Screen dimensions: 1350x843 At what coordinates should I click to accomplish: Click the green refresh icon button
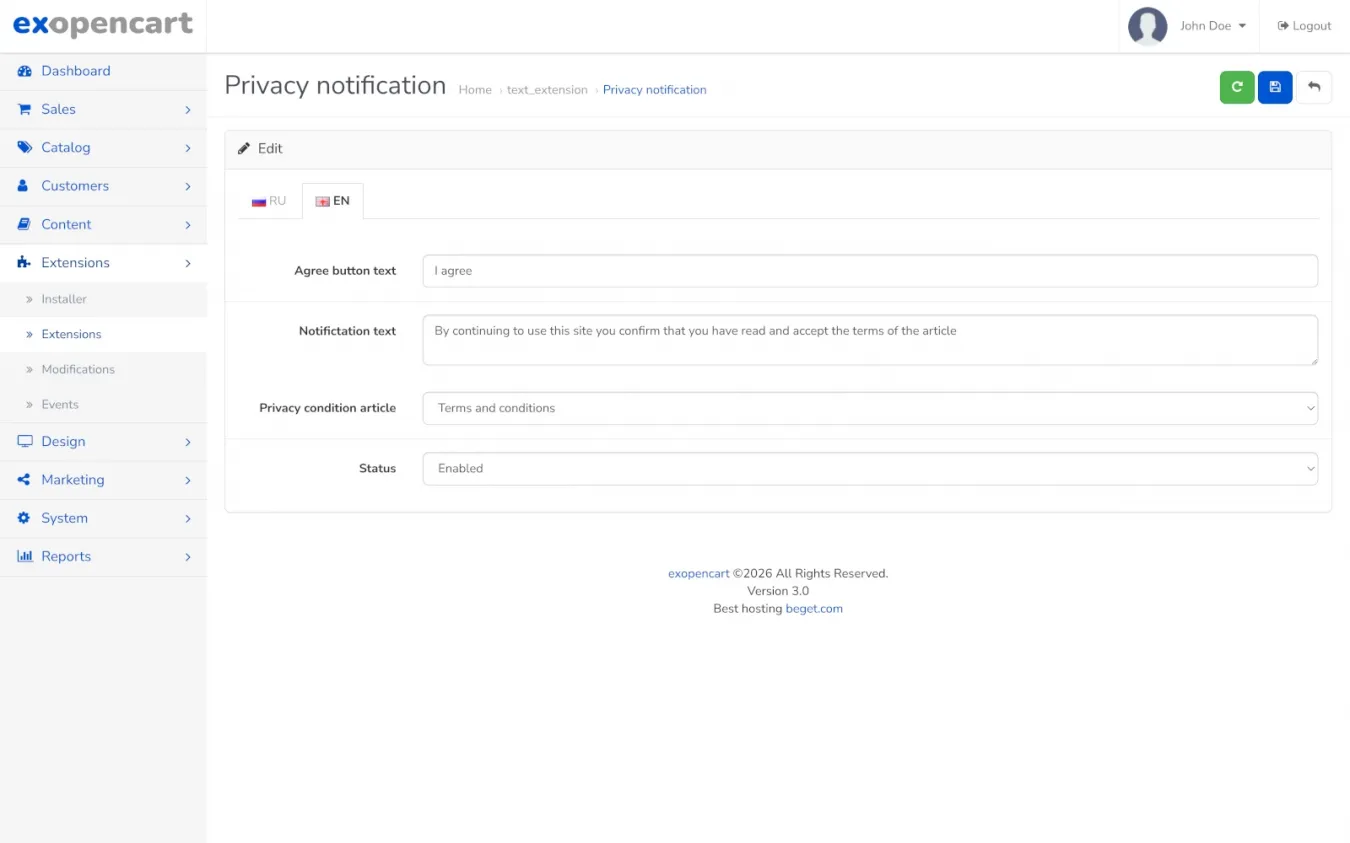click(1236, 88)
